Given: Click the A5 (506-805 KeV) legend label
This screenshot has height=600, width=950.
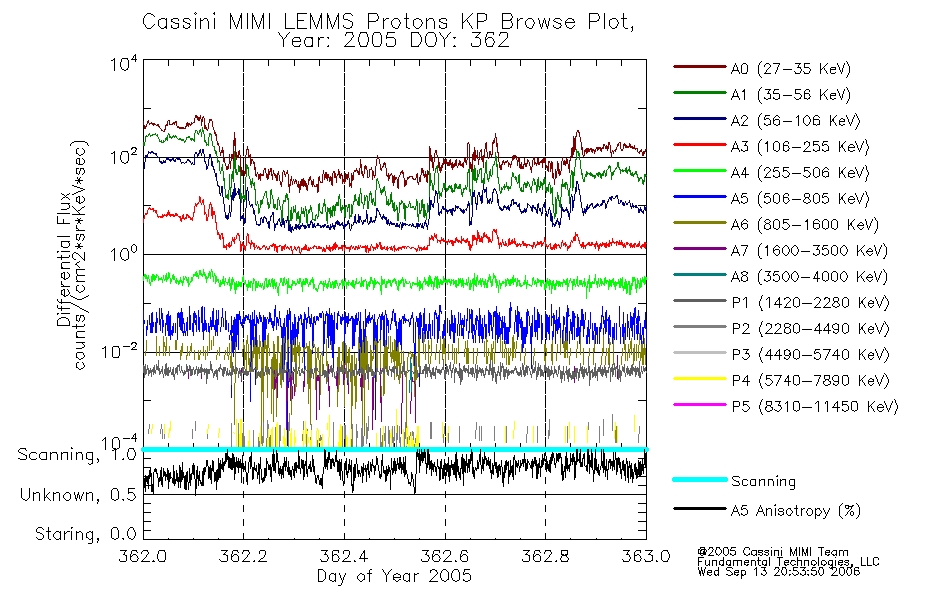Looking at the screenshot, I should [x=800, y=199].
